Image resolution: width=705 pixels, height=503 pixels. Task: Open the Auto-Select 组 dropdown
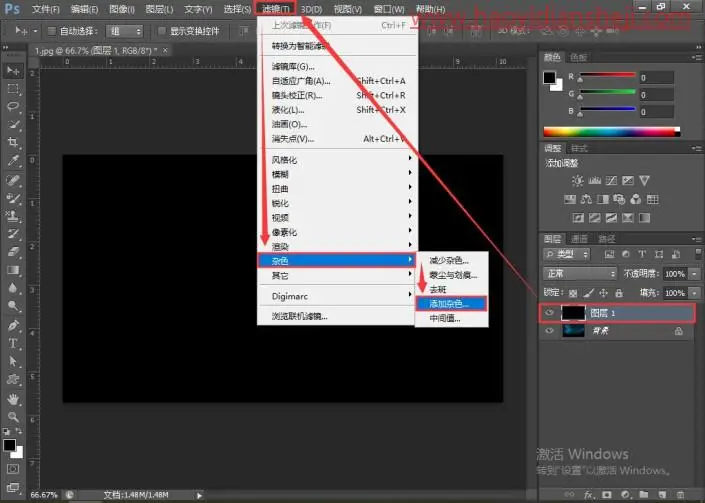(x=125, y=31)
